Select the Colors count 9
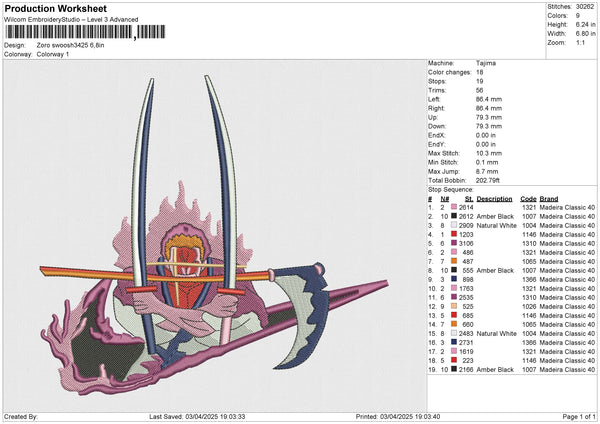 pyautogui.click(x=578, y=16)
